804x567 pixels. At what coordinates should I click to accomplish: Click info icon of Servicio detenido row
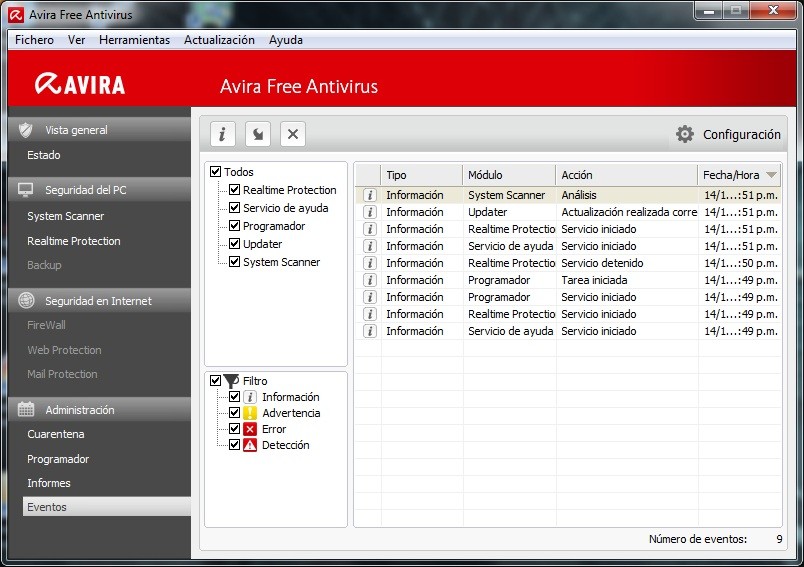(x=370, y=263)
